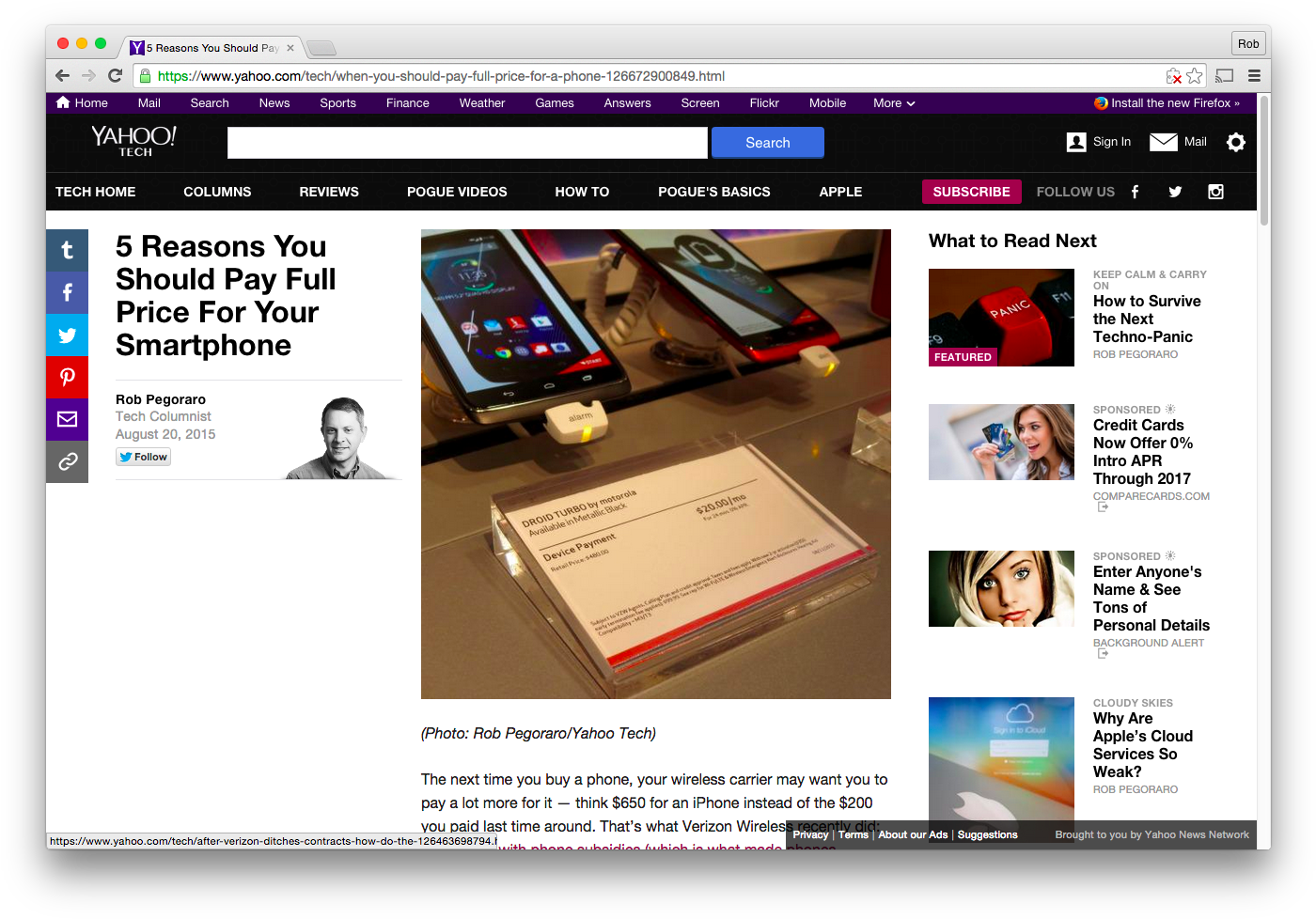Open the Techno-Panic featured article thumbnail

(1001, 318)
